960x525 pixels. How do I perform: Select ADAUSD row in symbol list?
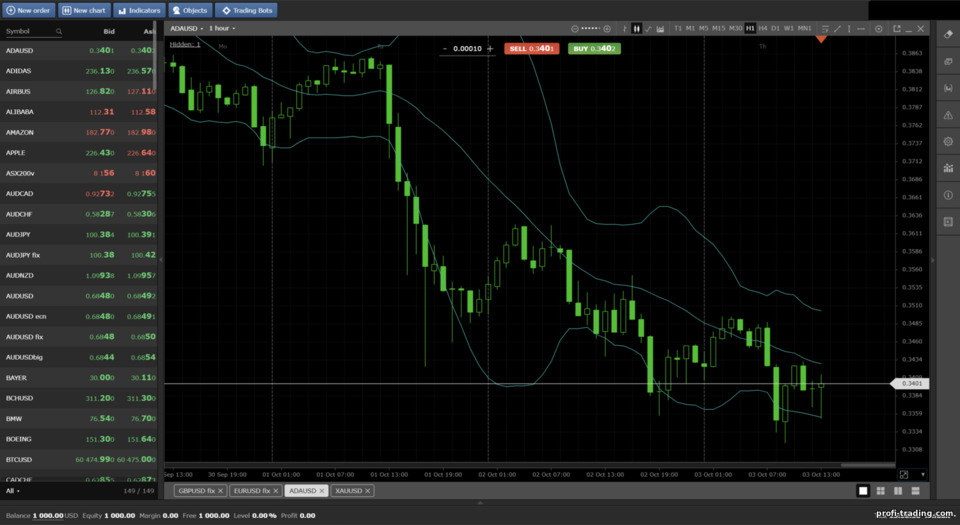click(78, 50)
